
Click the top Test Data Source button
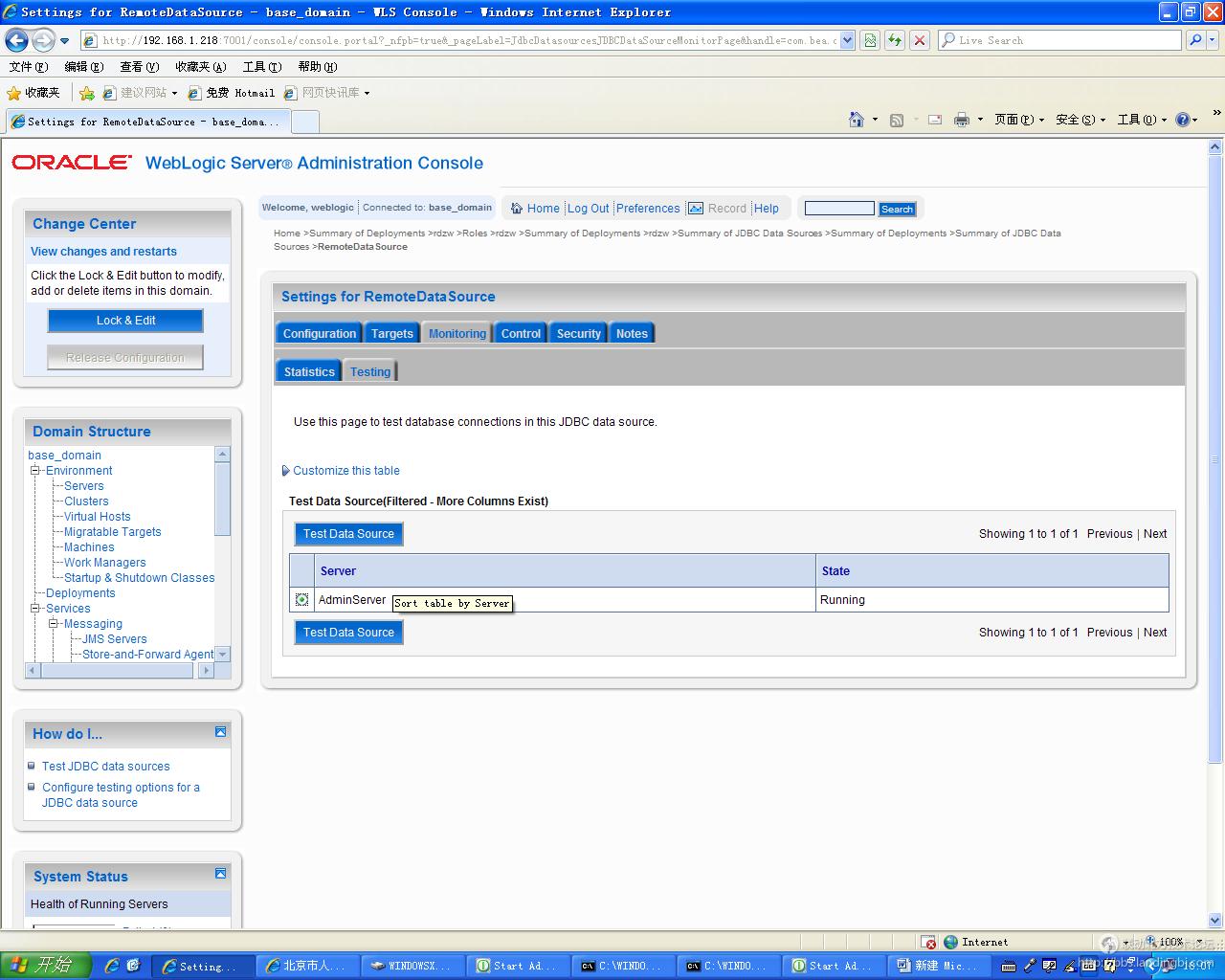tap(348, 534)
